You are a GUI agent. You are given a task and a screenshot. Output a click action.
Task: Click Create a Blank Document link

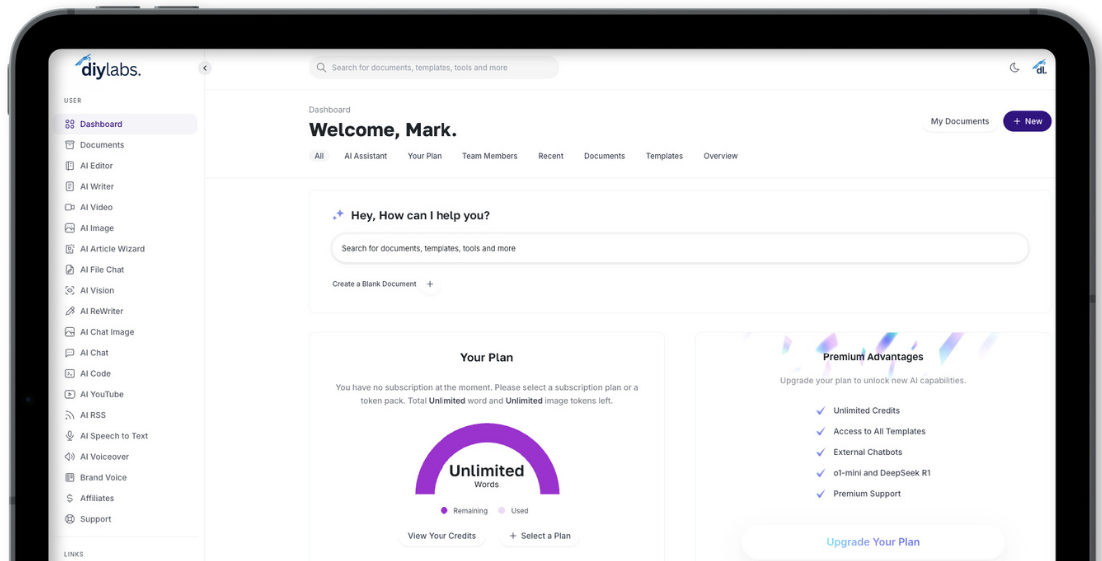pos(374,284)
